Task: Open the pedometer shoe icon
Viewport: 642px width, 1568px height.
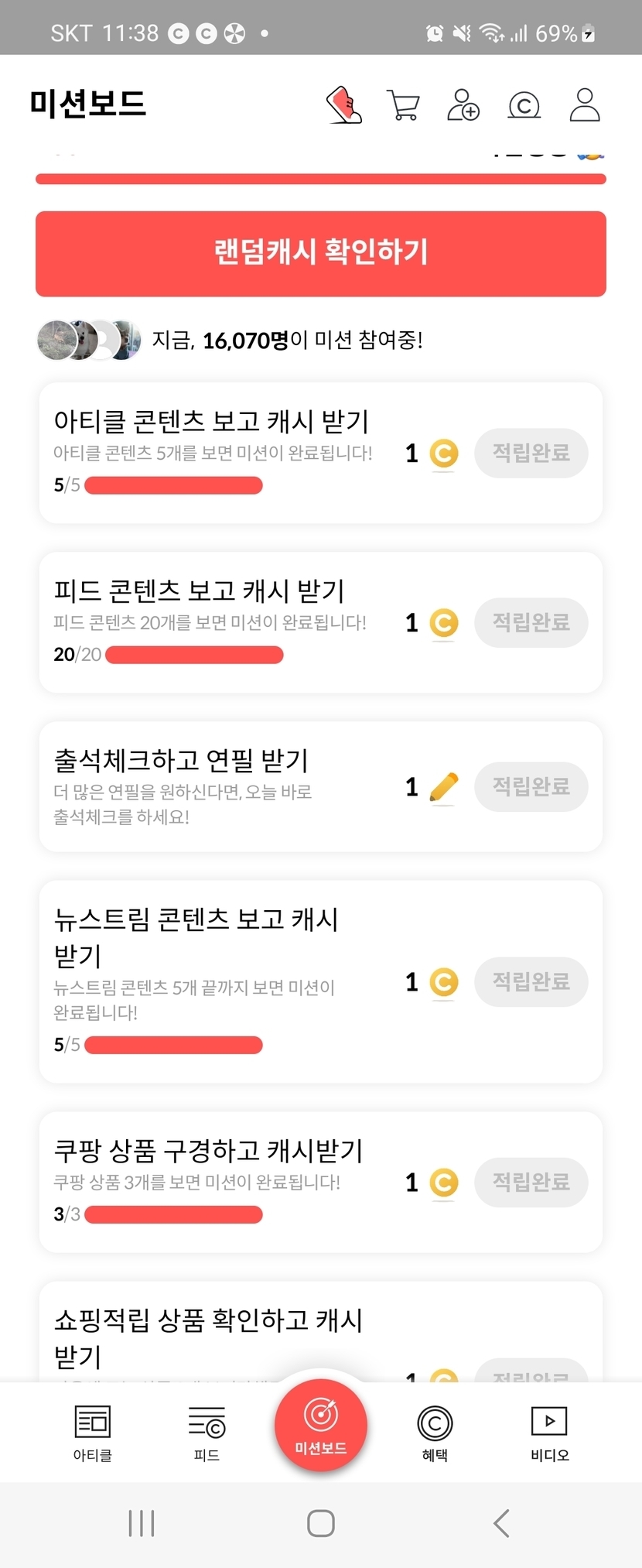Action: tap(344, 104)
